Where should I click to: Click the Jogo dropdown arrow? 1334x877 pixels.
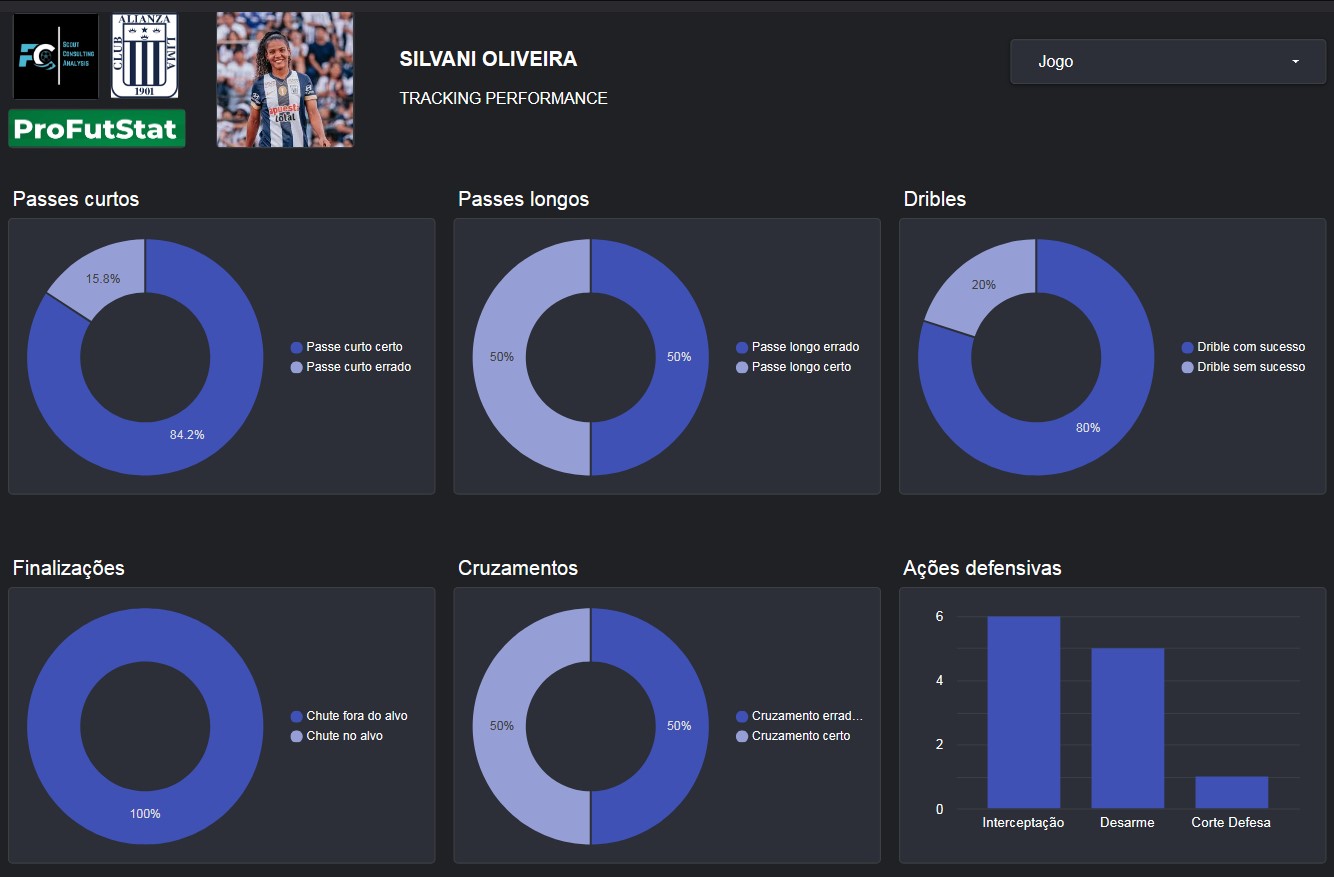click(1296, 62)
